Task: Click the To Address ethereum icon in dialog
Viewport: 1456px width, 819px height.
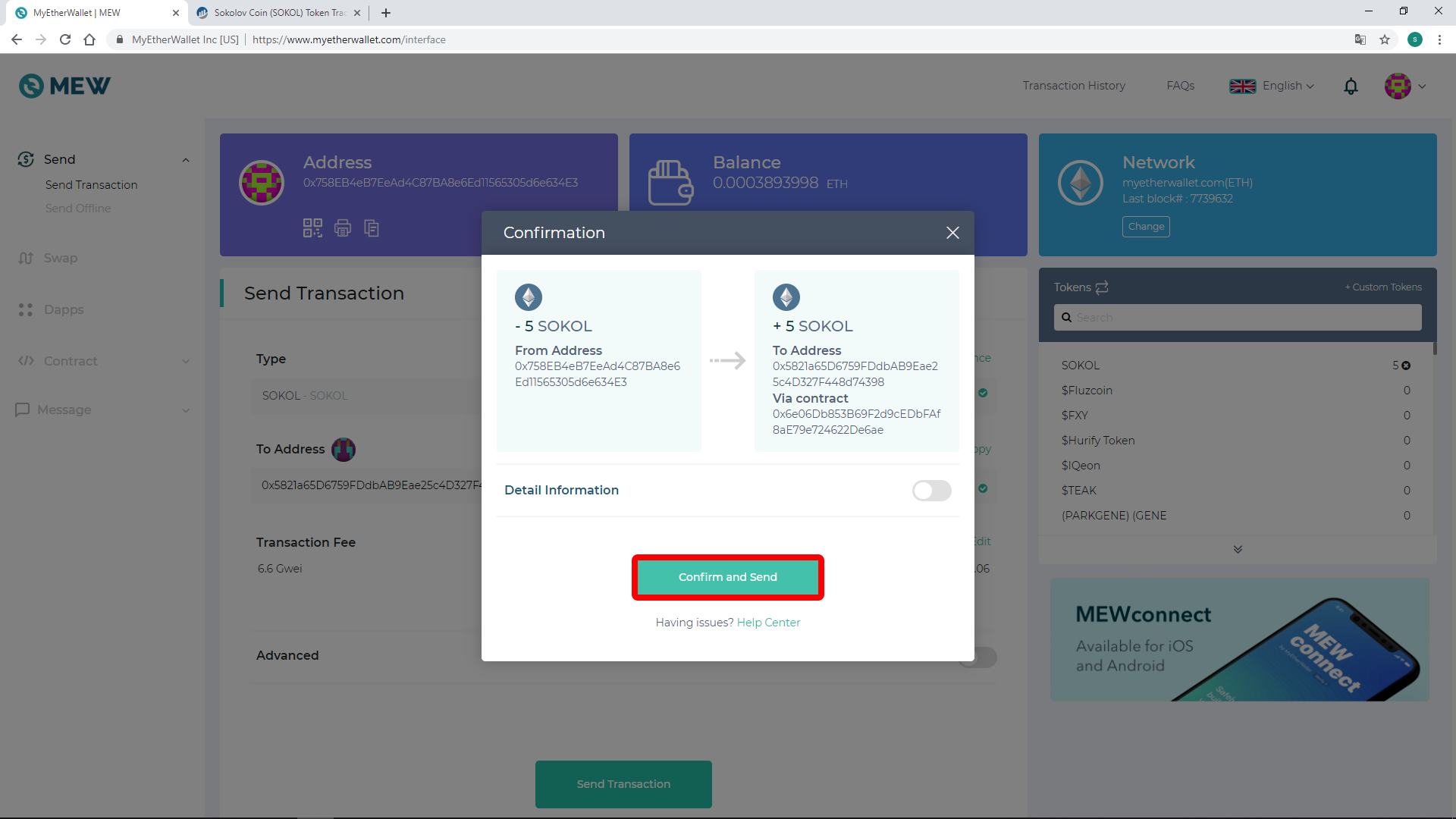Action: pos(786,297)
